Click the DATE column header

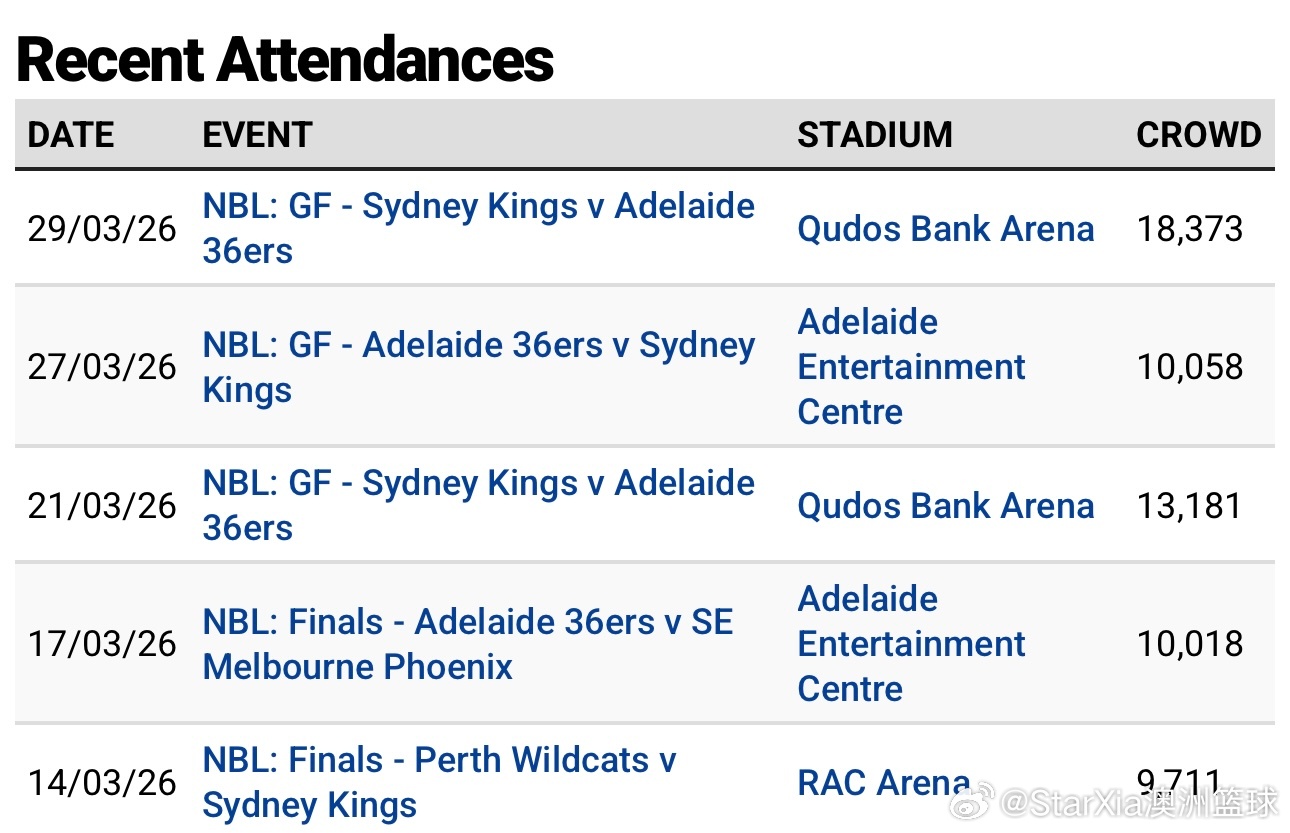pos(71,135)
